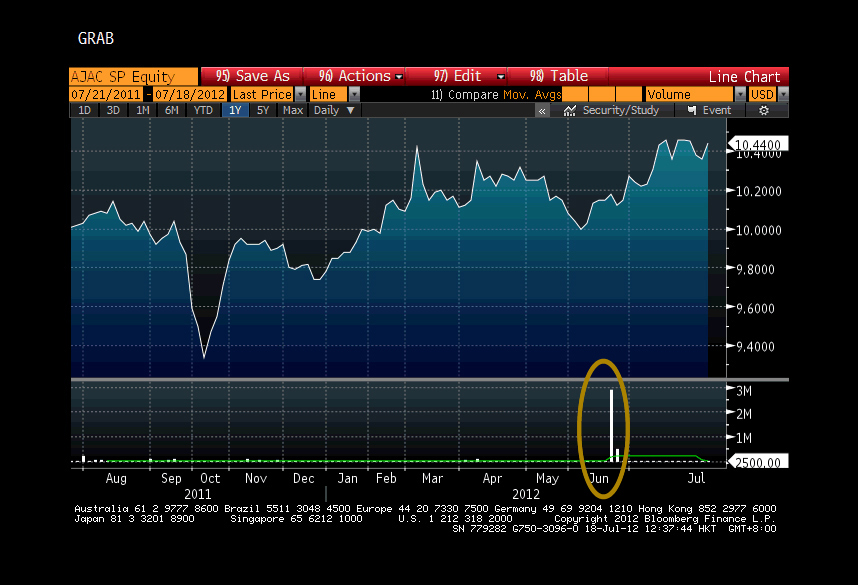Change the Daily periodicity dropdown
This screenshot has width=858, height=585.
coord(334,111)
